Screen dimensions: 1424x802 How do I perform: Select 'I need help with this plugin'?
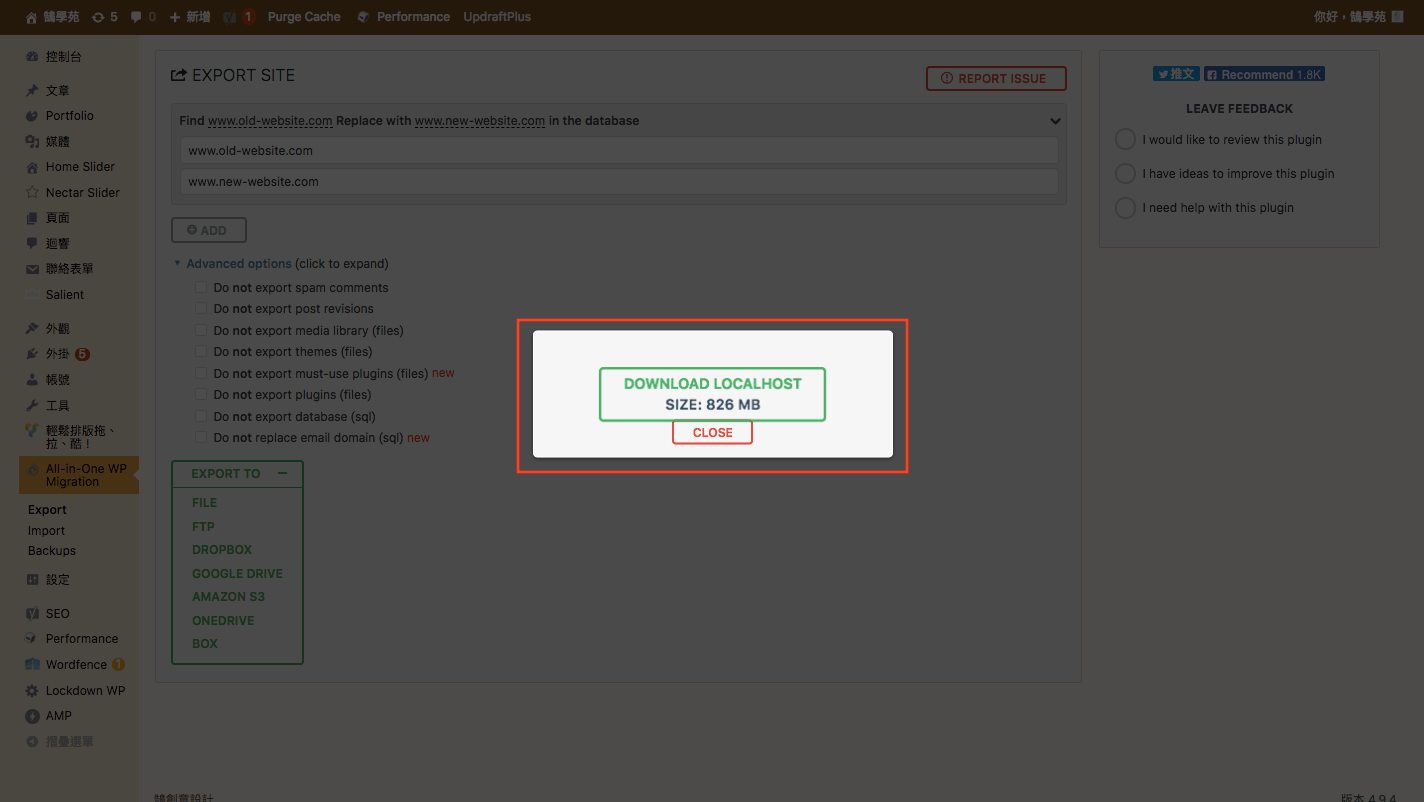(1125, 208)
